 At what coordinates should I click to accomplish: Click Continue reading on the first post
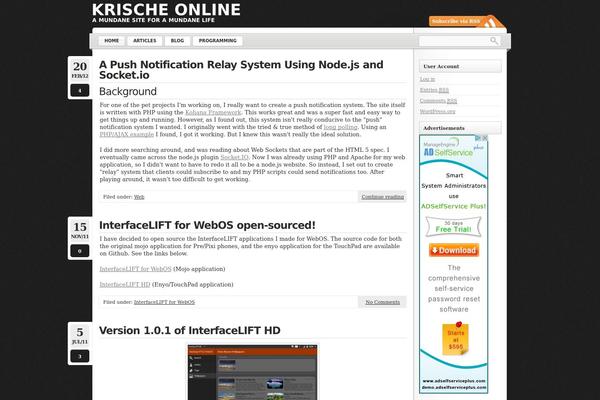[382, 197]
